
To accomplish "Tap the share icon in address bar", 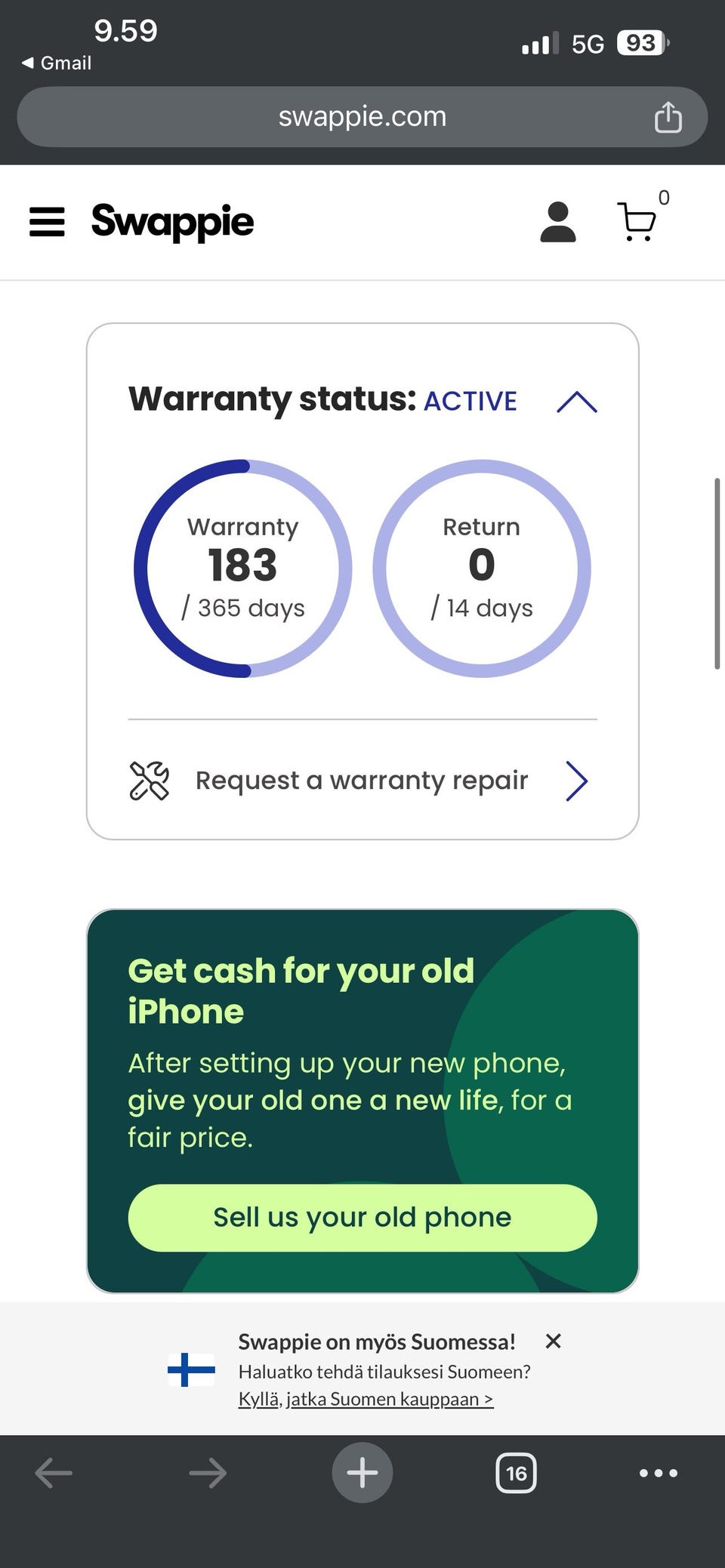I will click(668, 118).
